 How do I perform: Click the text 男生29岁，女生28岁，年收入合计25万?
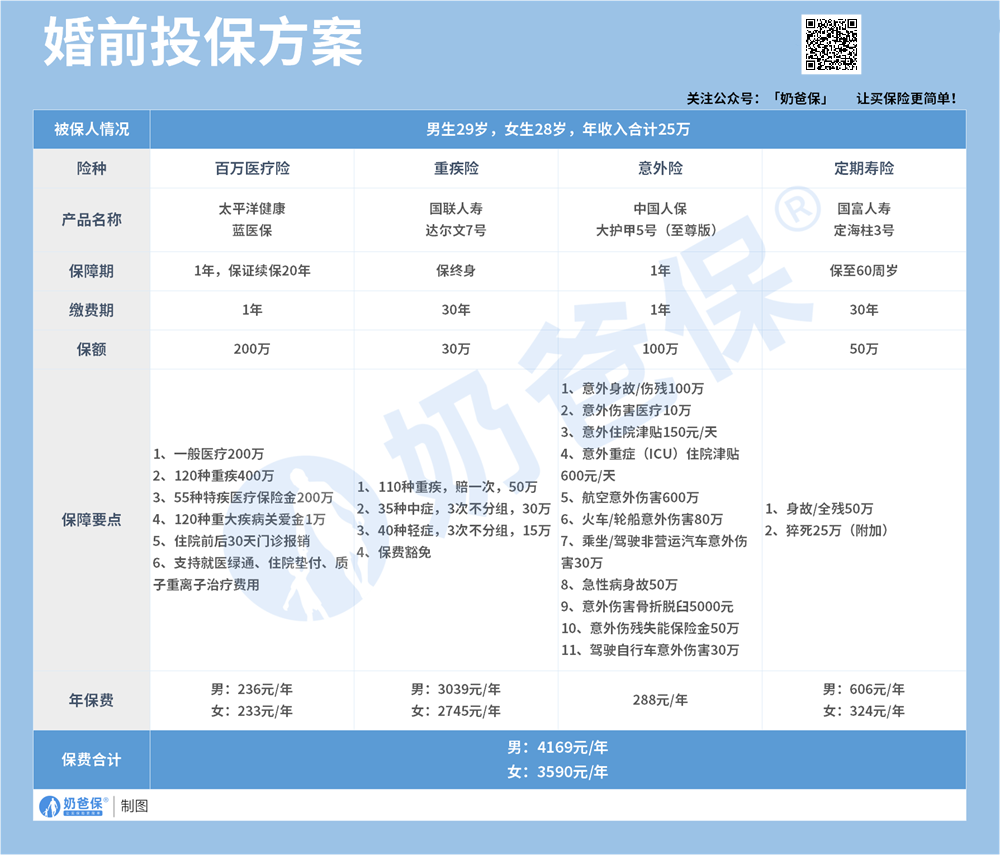[558, 129]
